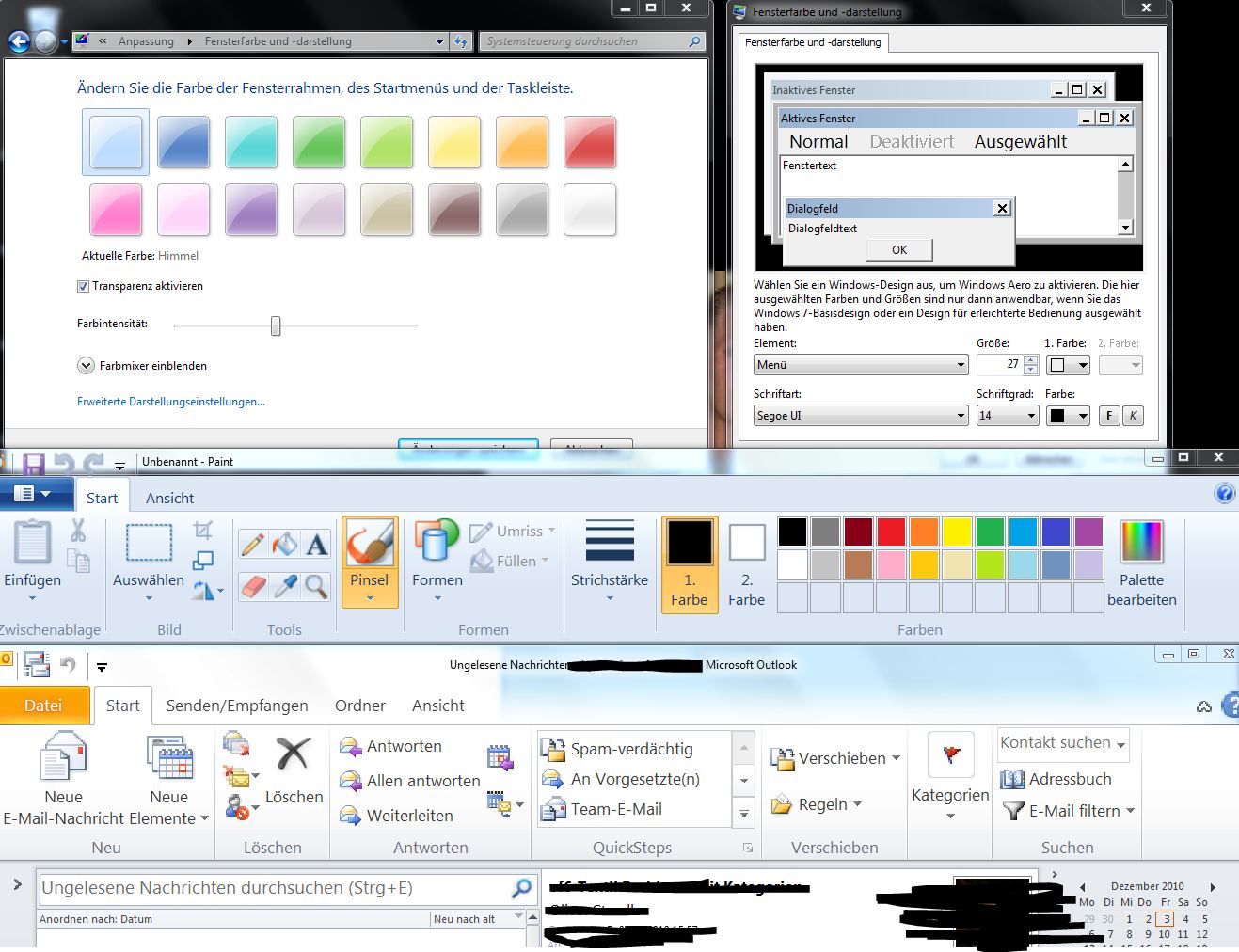
Task: Open the font Farbe black color dropdown
Action: click(1068, 416)
